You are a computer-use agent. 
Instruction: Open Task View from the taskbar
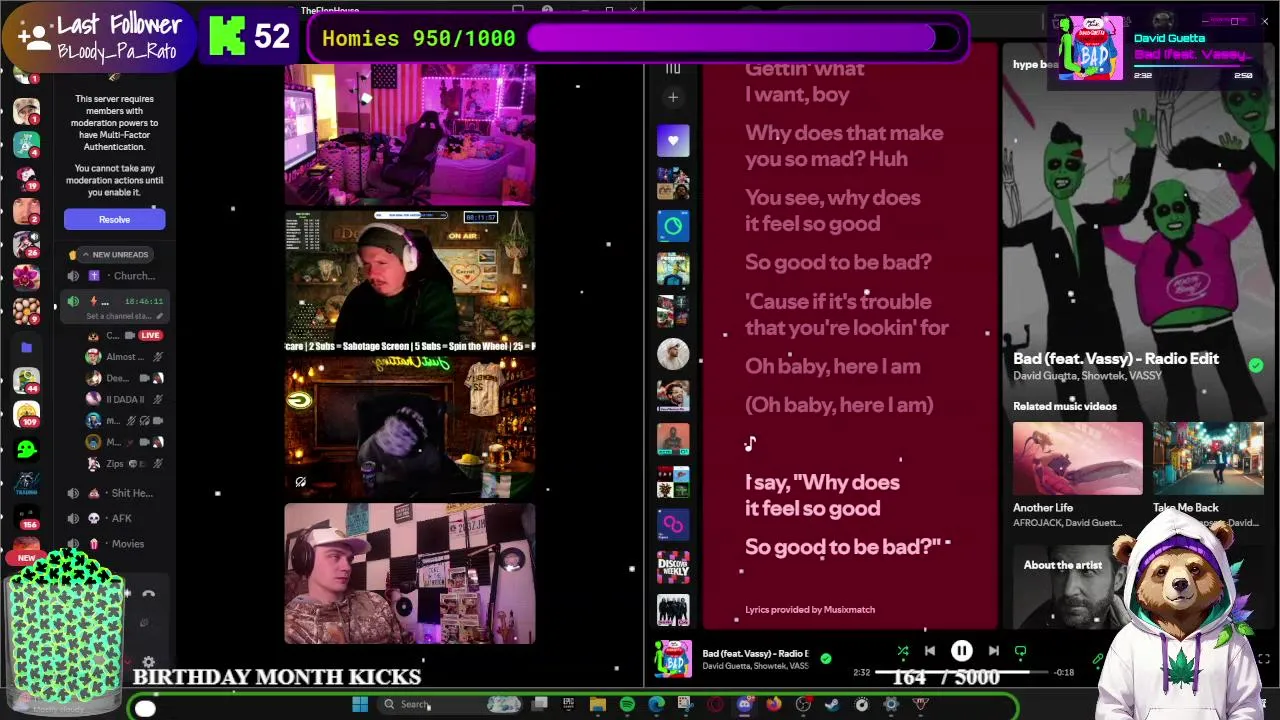click(x=540, y=704)
